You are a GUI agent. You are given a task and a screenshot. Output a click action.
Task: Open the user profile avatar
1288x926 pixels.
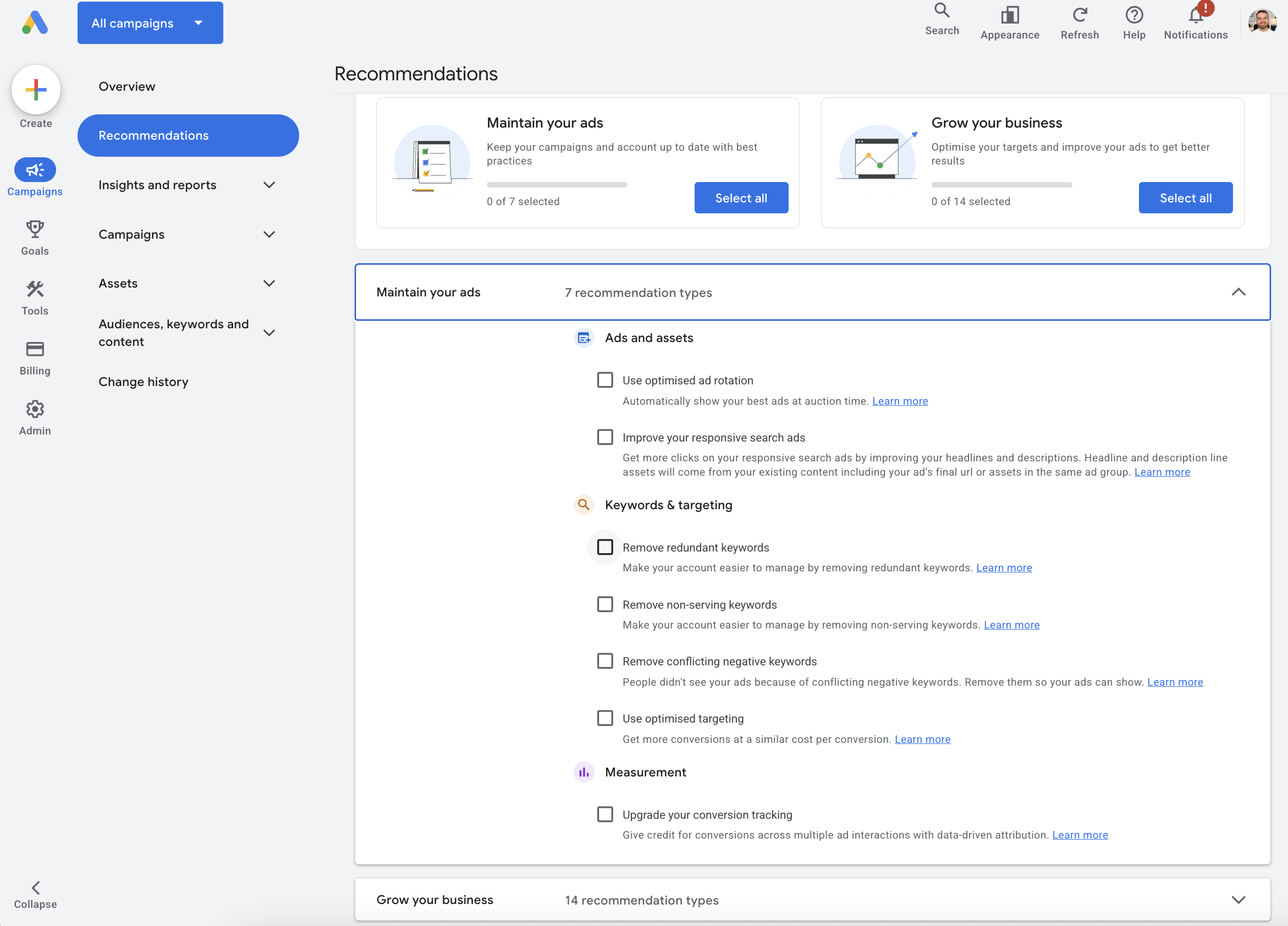click(x=1262, y=21)
